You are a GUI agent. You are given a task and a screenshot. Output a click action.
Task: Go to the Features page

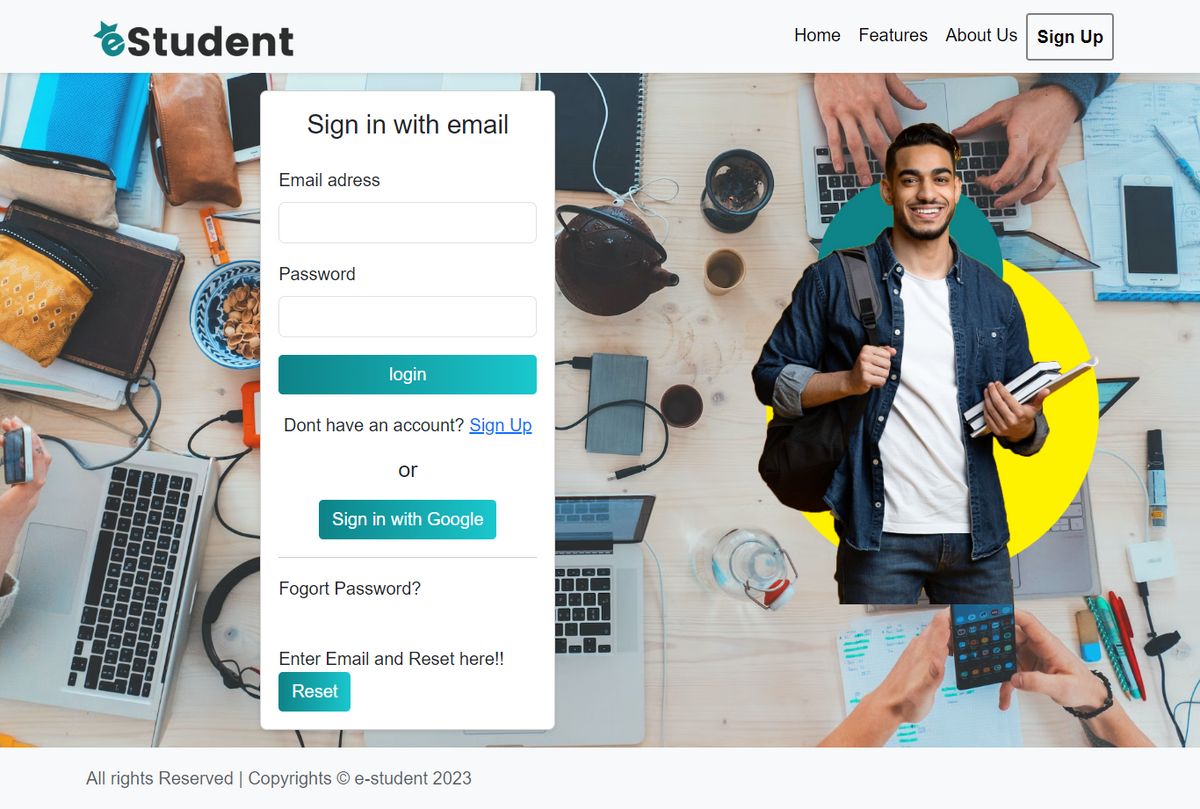tap(893, 35)
